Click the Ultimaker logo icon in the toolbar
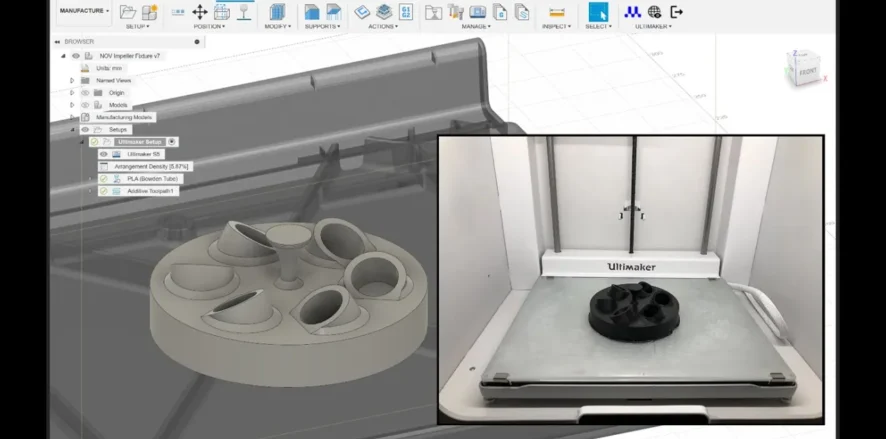 click(632, 12)
